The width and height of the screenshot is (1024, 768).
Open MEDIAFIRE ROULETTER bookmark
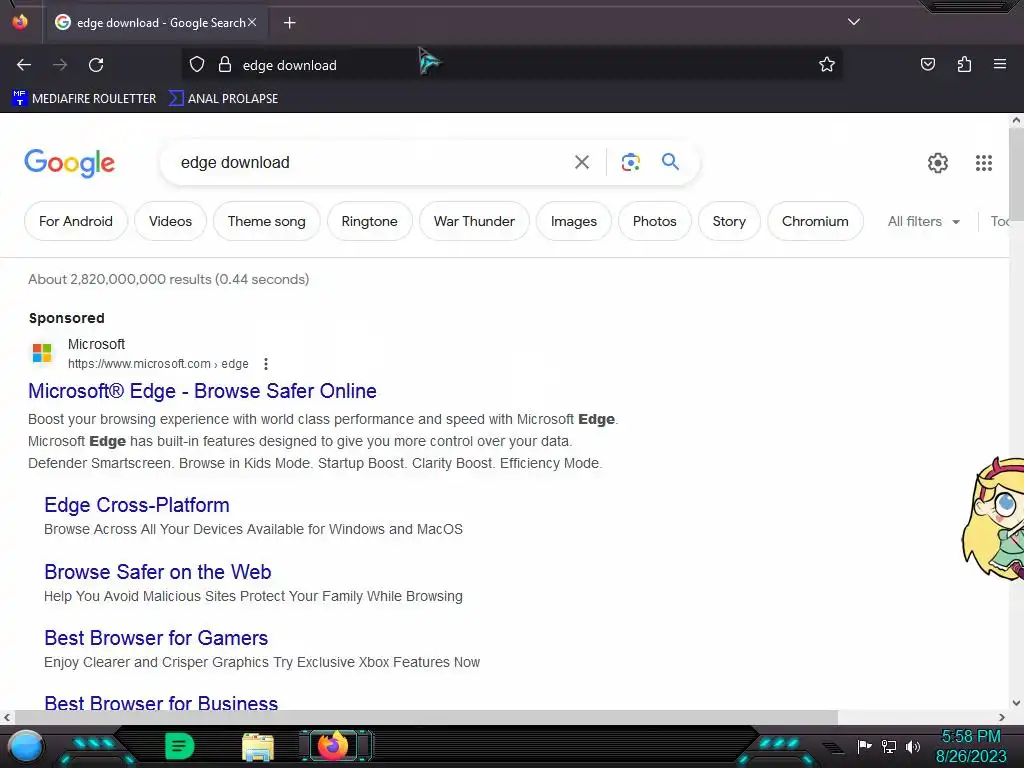(84, 99)
